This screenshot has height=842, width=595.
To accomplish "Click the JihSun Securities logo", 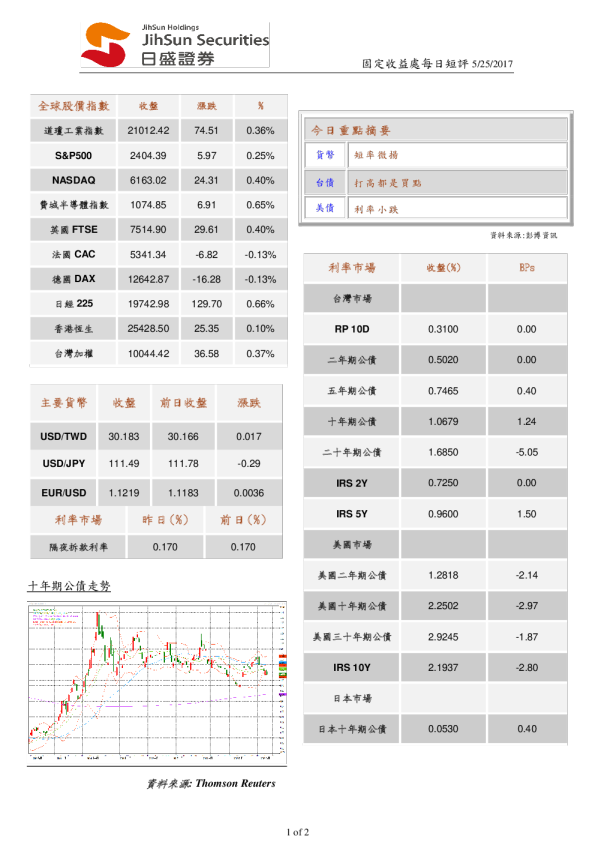I will pyautogui.click(x=175, y=45).
